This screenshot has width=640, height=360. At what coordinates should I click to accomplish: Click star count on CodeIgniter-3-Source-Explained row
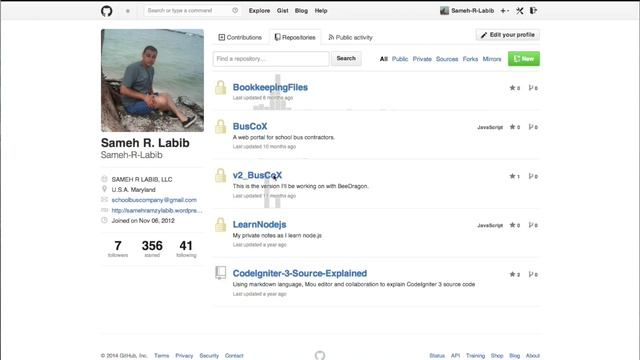tap(515, 274)
